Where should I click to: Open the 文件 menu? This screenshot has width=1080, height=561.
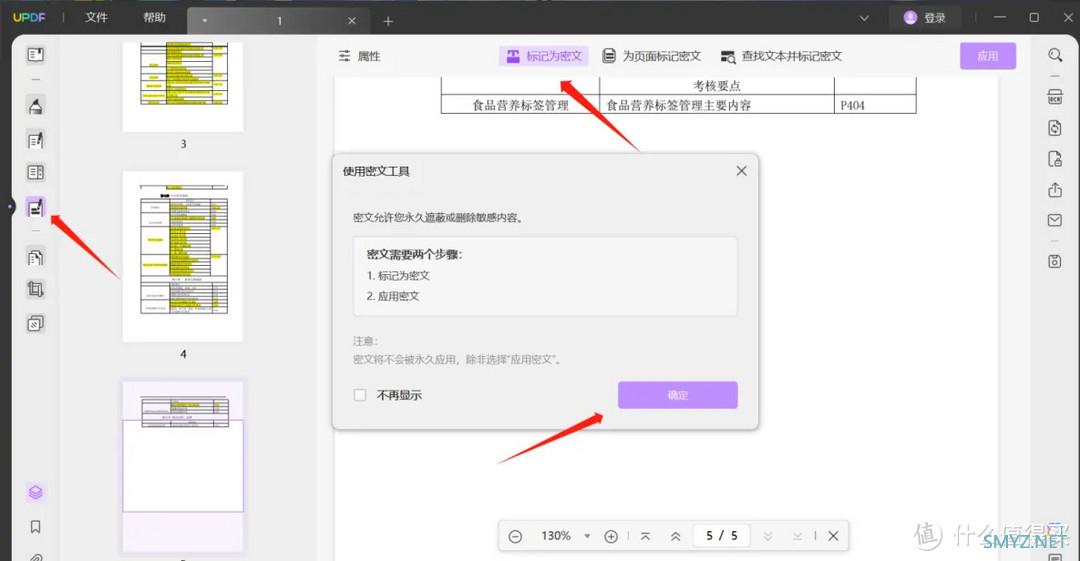pos(96,18)
